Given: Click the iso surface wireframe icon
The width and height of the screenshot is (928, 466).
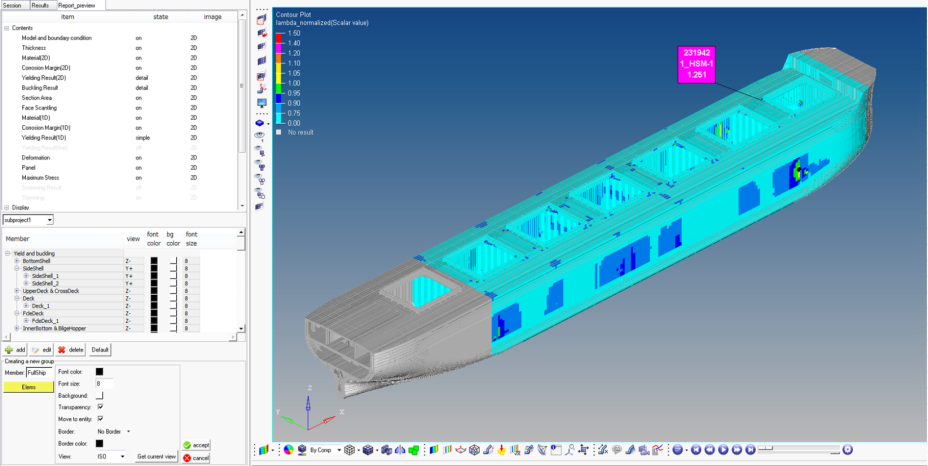Looking at the screenshot, I should coord(474,450).
